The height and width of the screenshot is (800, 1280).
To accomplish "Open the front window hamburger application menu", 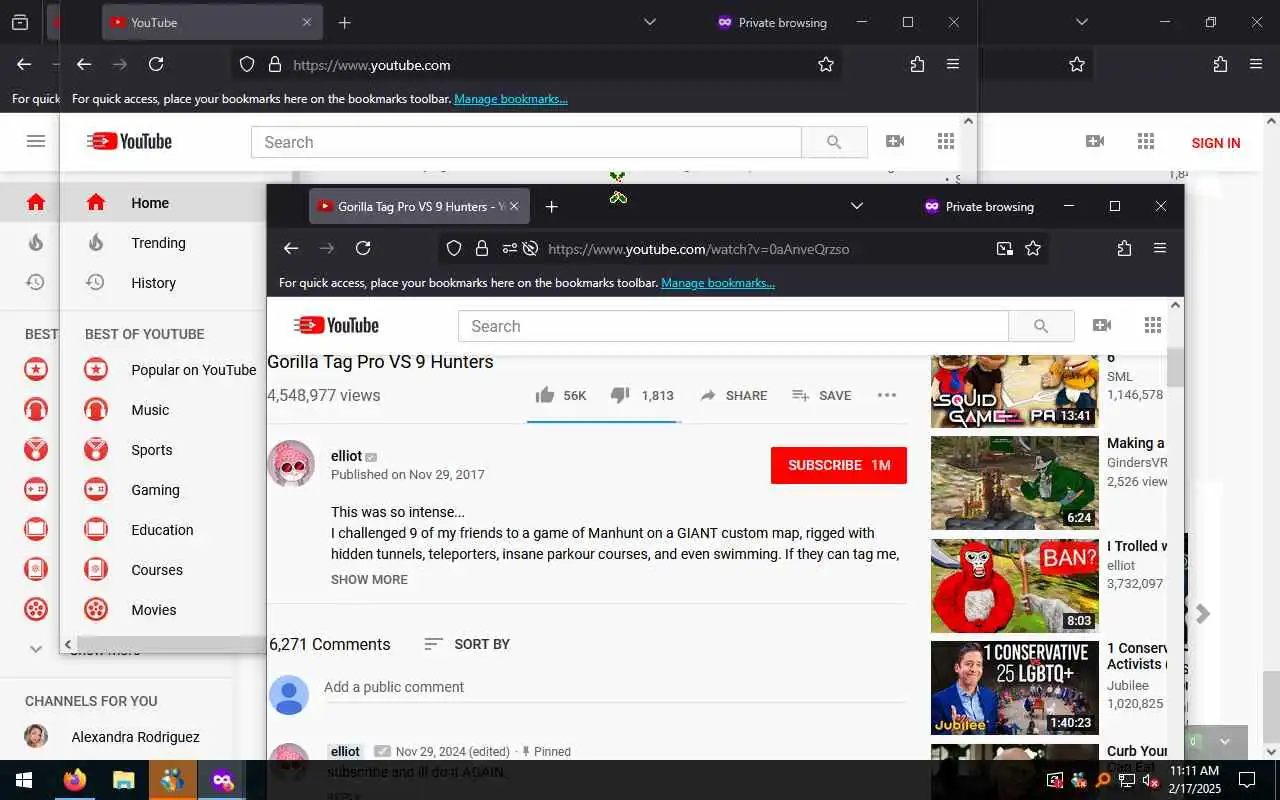I will tap(1160, 248).
